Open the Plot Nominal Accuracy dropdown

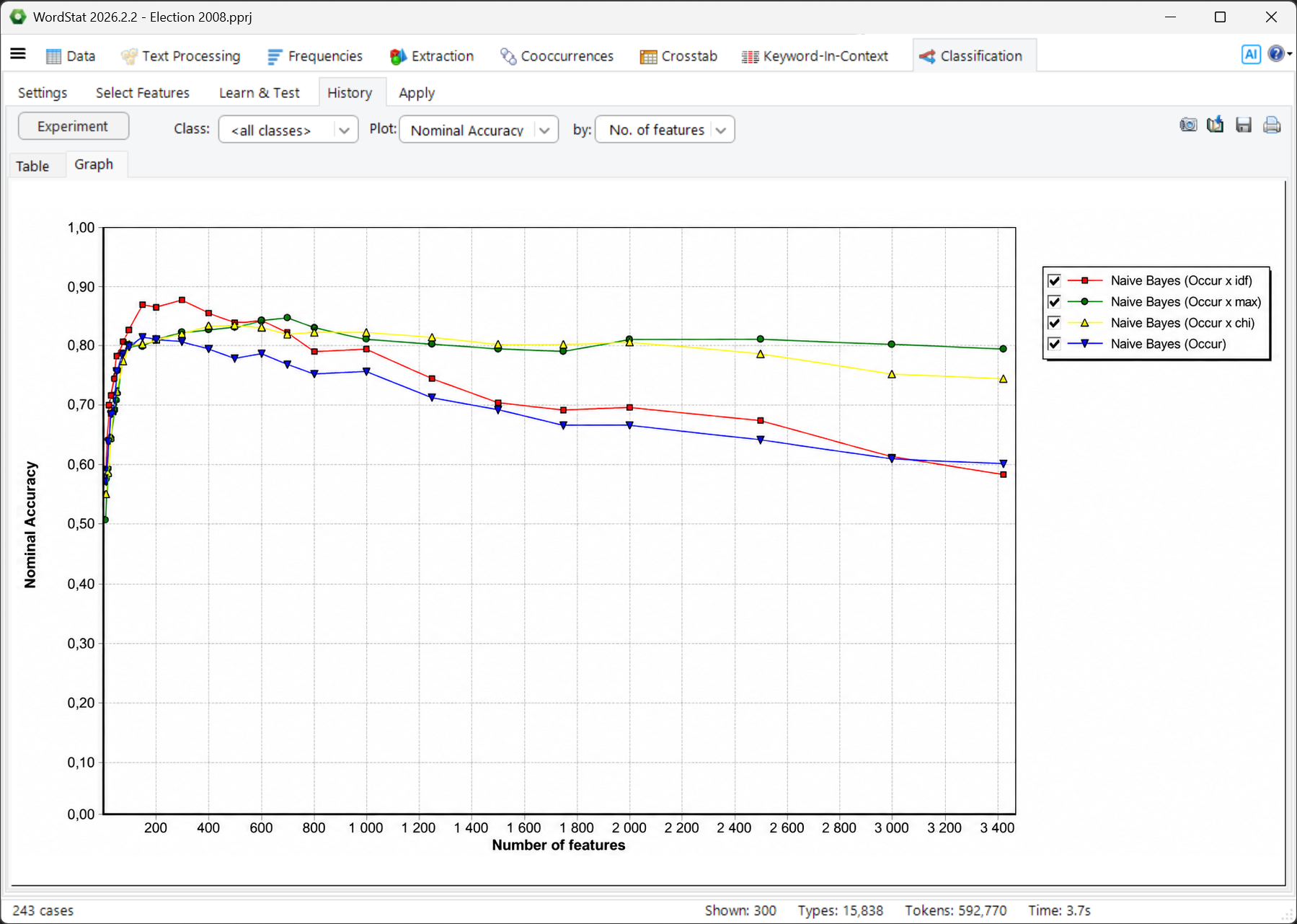pyautogui.click(x=479, y=130)
